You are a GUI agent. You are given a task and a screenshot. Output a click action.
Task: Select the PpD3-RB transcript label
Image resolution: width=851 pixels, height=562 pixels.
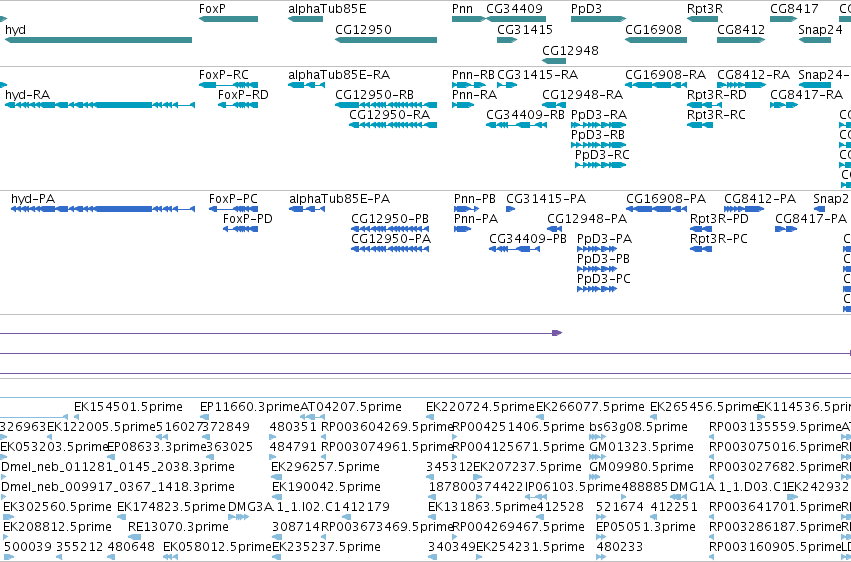[x=598, y=135]
